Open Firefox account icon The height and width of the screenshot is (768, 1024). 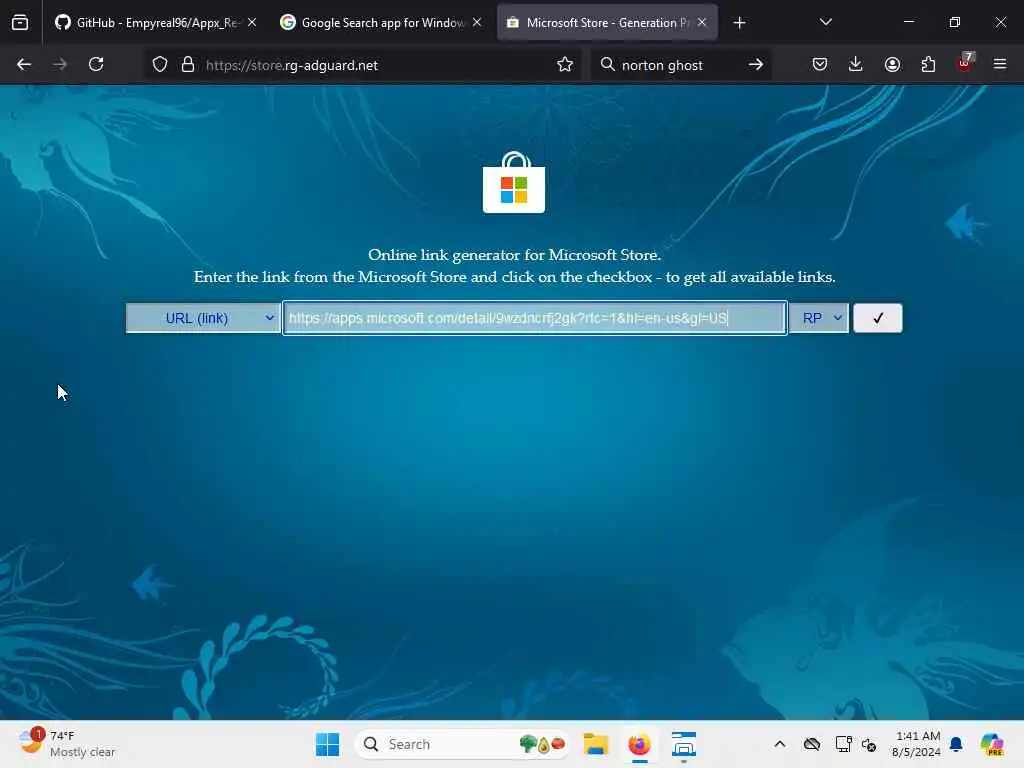(x=892, y=65)
